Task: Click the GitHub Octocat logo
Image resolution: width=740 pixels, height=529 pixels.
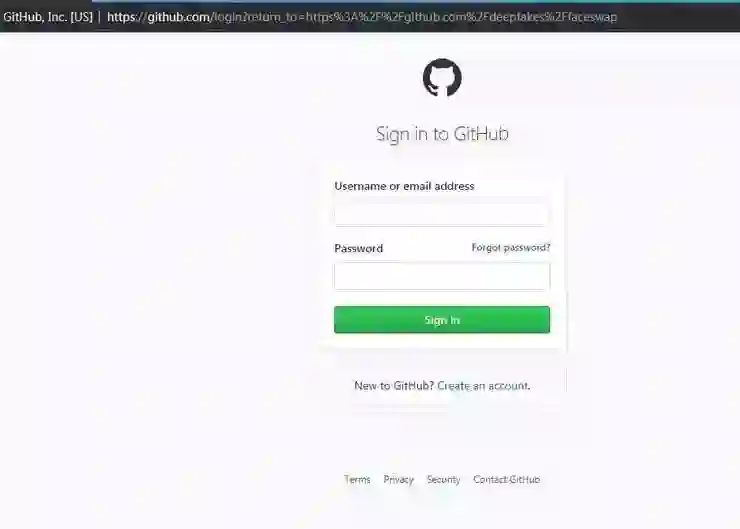Action: click(442, 77)
